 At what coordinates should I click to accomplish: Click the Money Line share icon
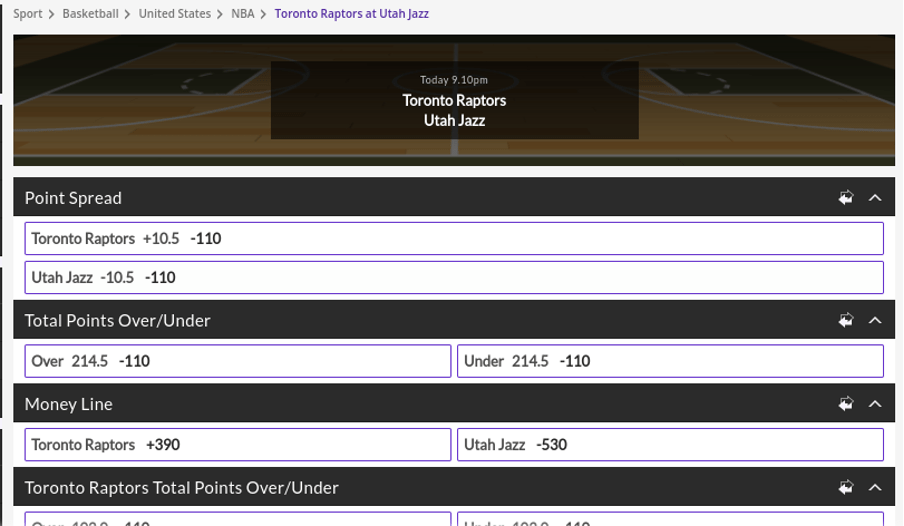[x=846, y=404]
